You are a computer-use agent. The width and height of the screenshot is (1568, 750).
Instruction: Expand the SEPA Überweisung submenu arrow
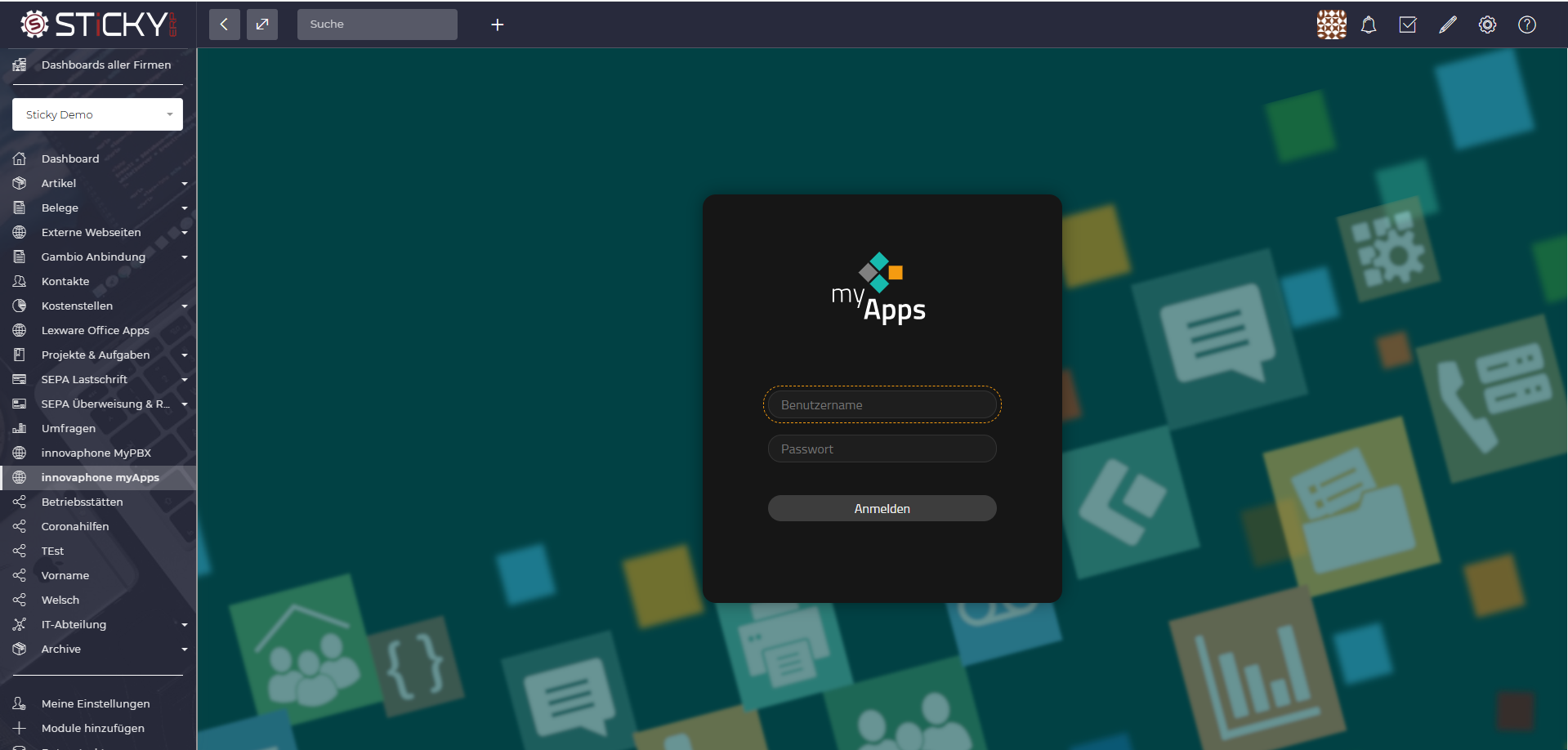[x=185, y=404]
